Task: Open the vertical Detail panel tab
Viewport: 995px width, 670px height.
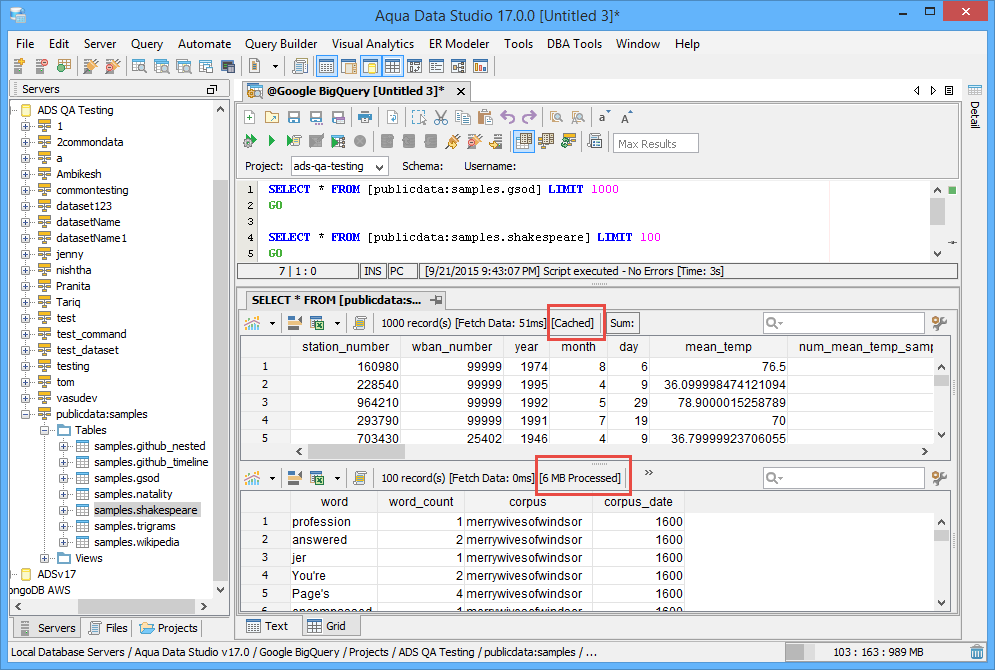Action: coord(975,105)
